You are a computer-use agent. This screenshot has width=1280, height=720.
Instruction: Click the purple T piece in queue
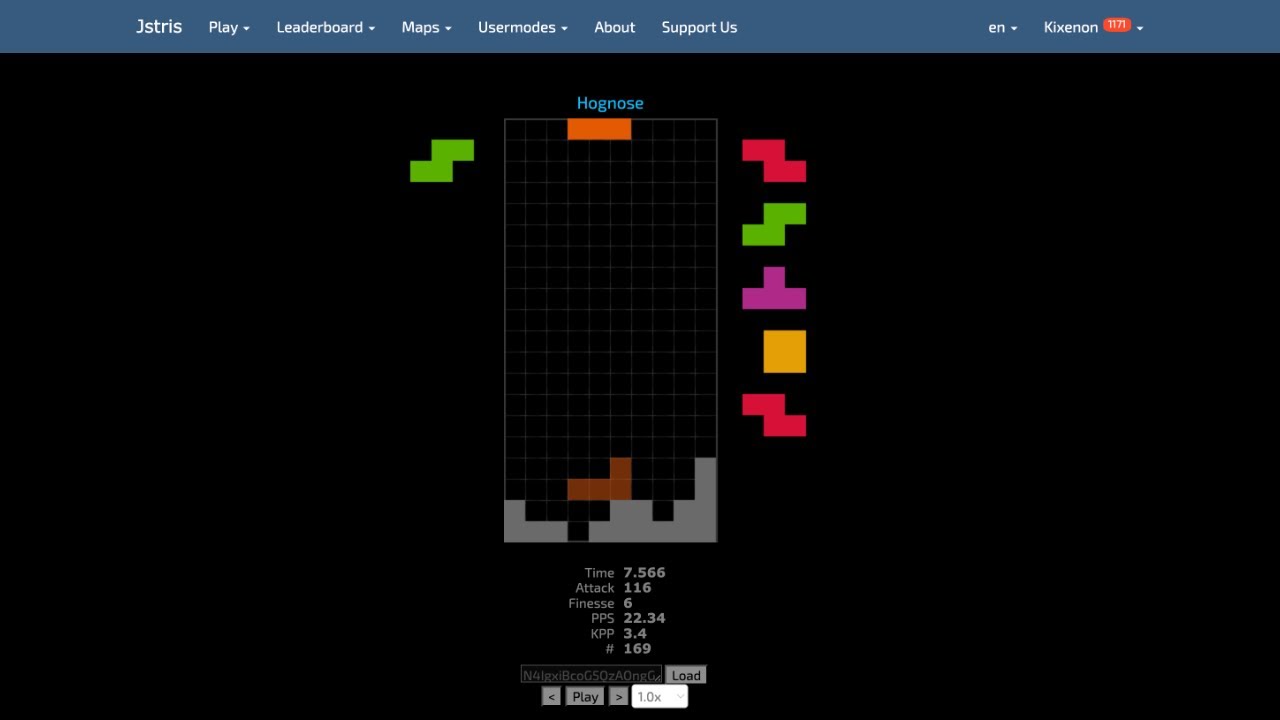tap(774, 288)
